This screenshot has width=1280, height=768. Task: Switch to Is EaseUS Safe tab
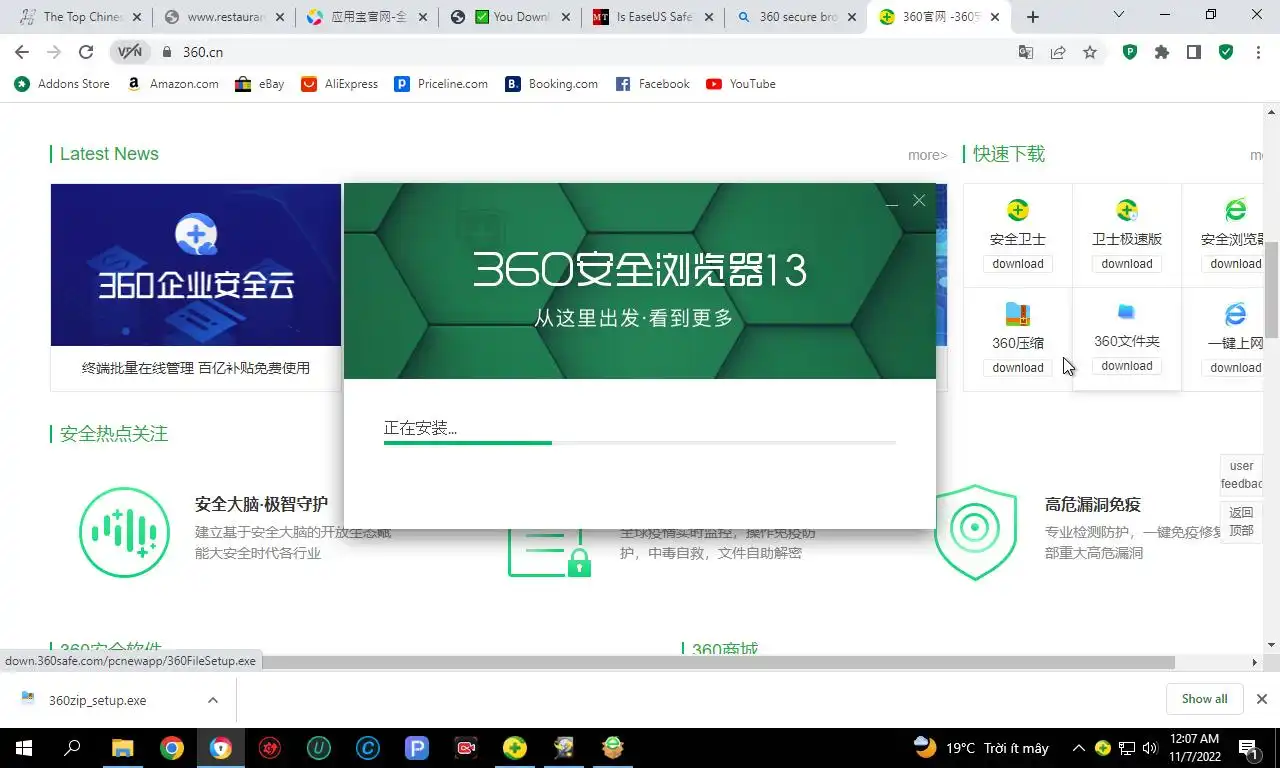[656, 17]
